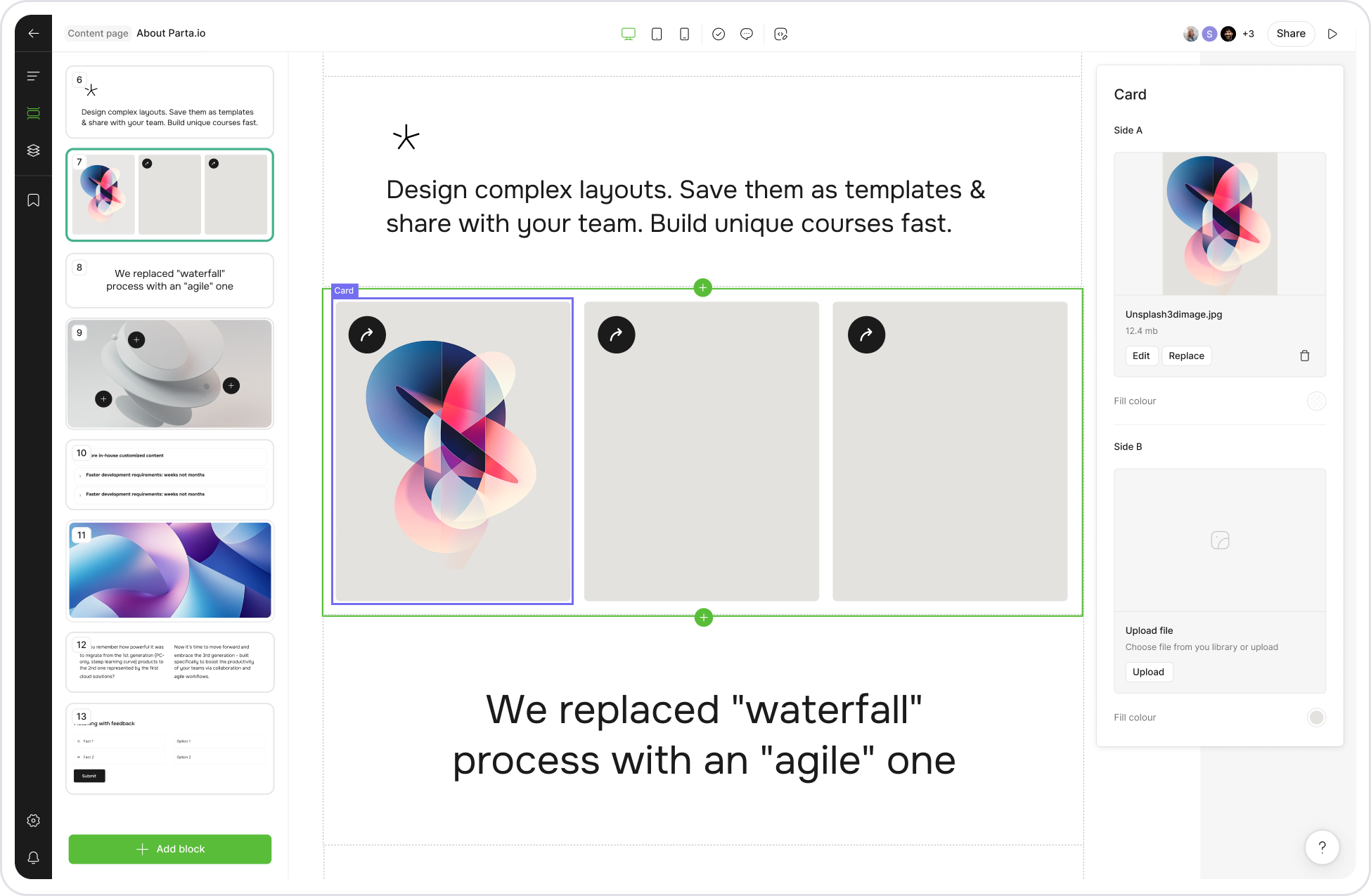Image resolution: width=1371 pixels, height=896 pixels.
Task: Switch to mobile phone preview mode
Action: (684, 34)
